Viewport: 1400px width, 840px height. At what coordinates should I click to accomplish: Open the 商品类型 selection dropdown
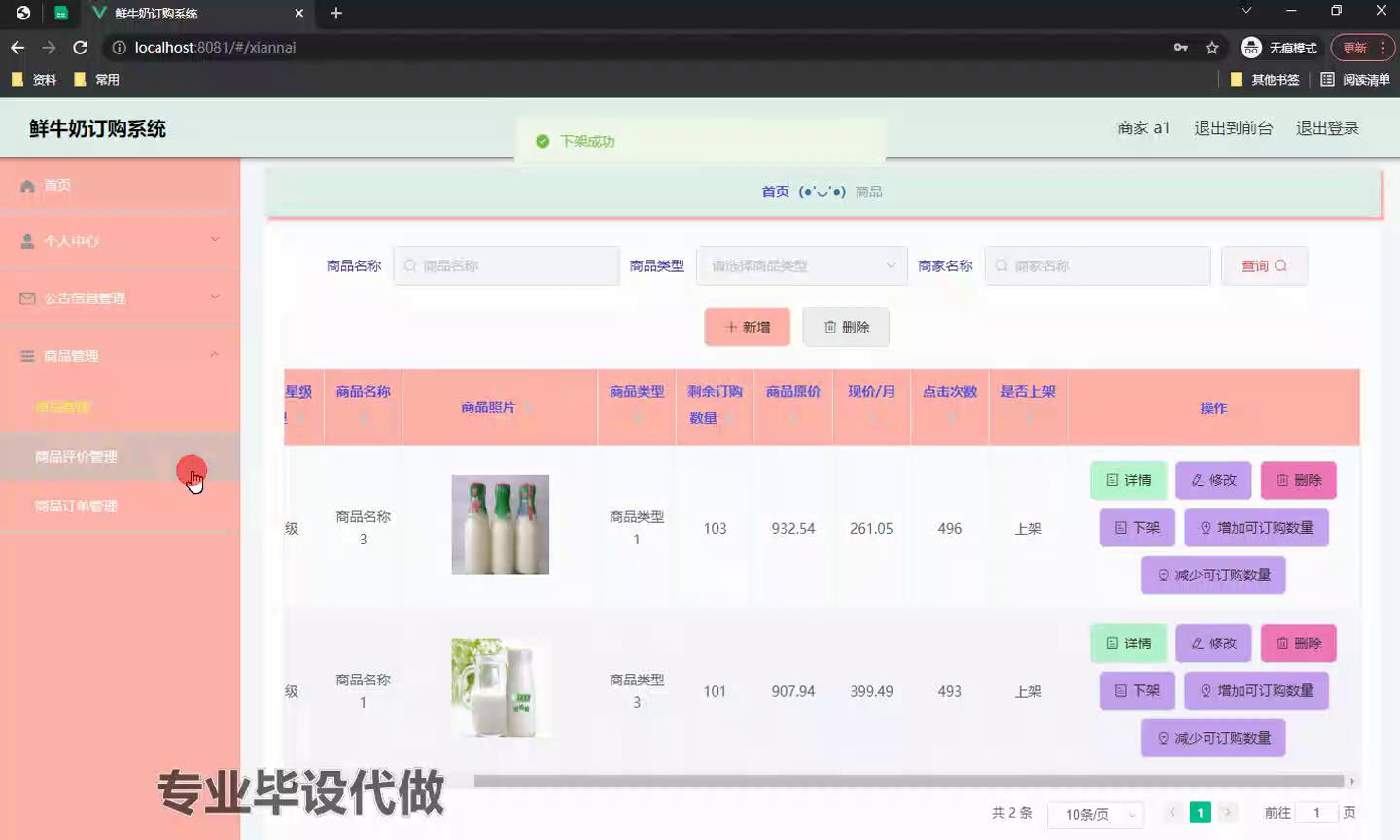801,266
